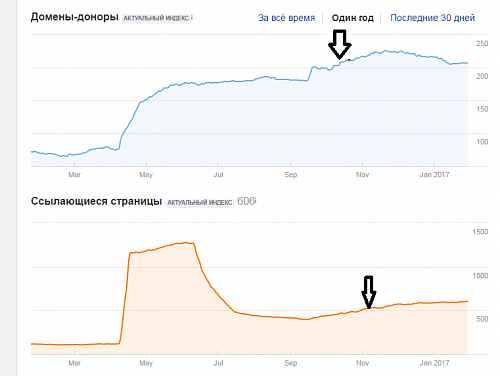Click АКТУАЛЬНЫЙ ИНДЕКС badge beside Домены-доноры

pyautogui.click(x=156, y=18)
